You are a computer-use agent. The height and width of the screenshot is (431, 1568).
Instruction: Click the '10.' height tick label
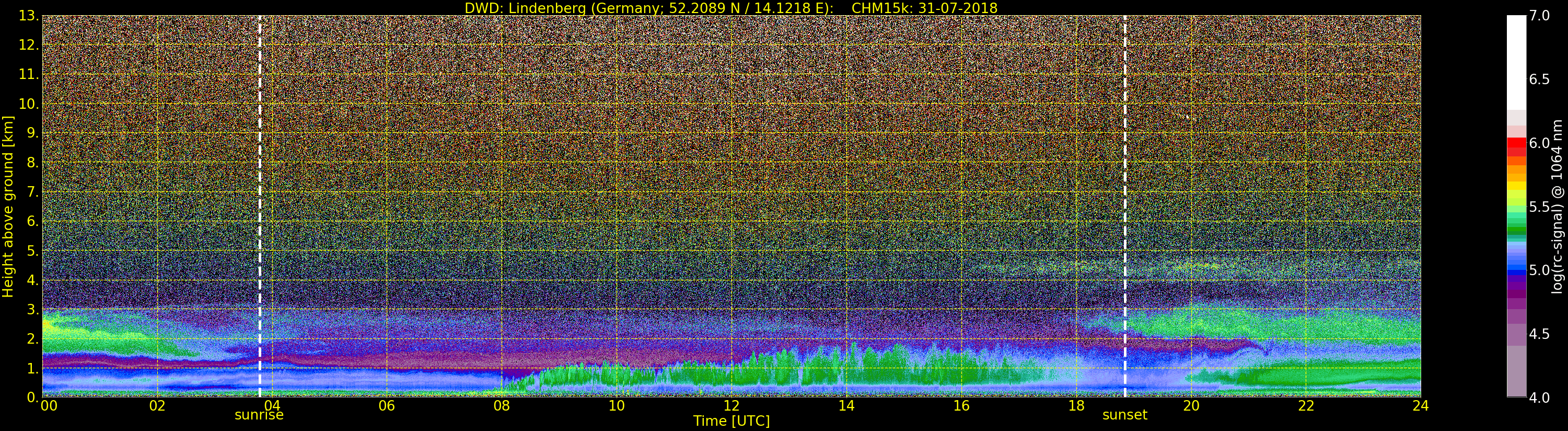29,104
